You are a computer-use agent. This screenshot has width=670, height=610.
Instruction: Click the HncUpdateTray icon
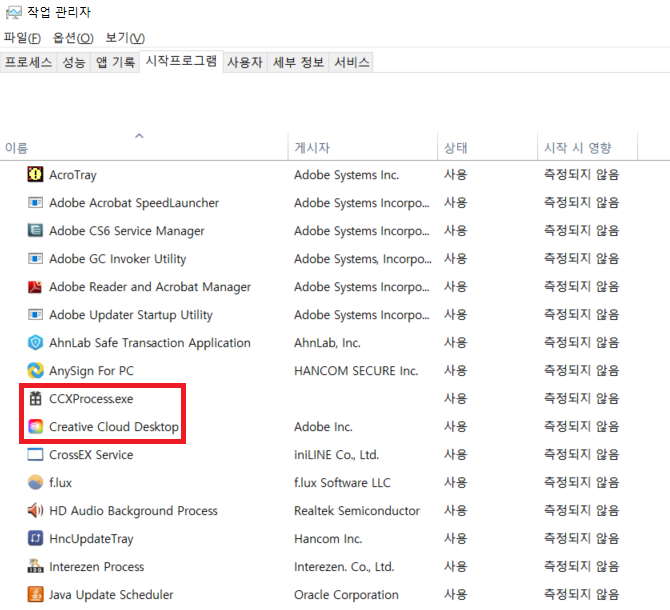35,538
